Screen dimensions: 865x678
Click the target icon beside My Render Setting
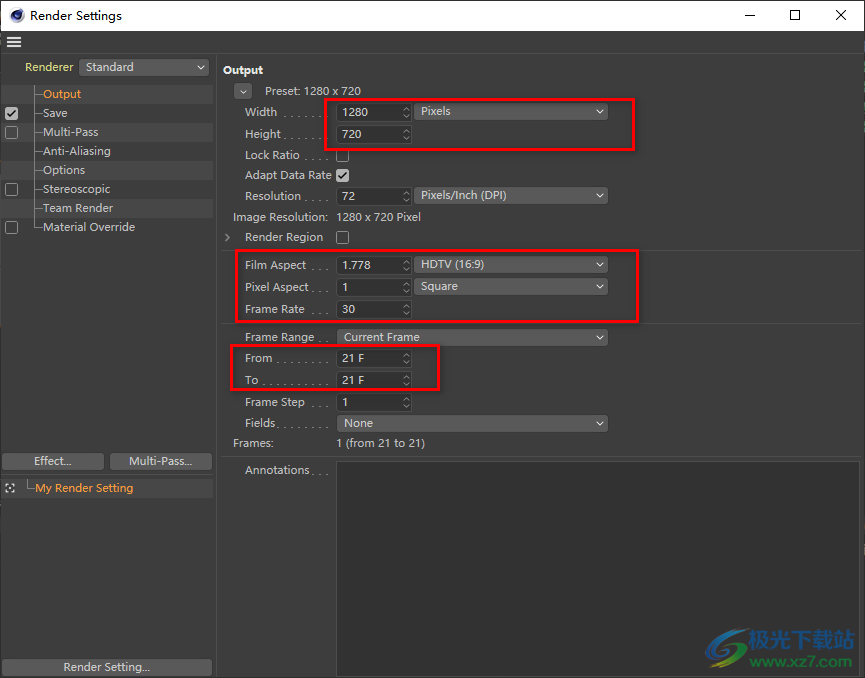(10, 488)
